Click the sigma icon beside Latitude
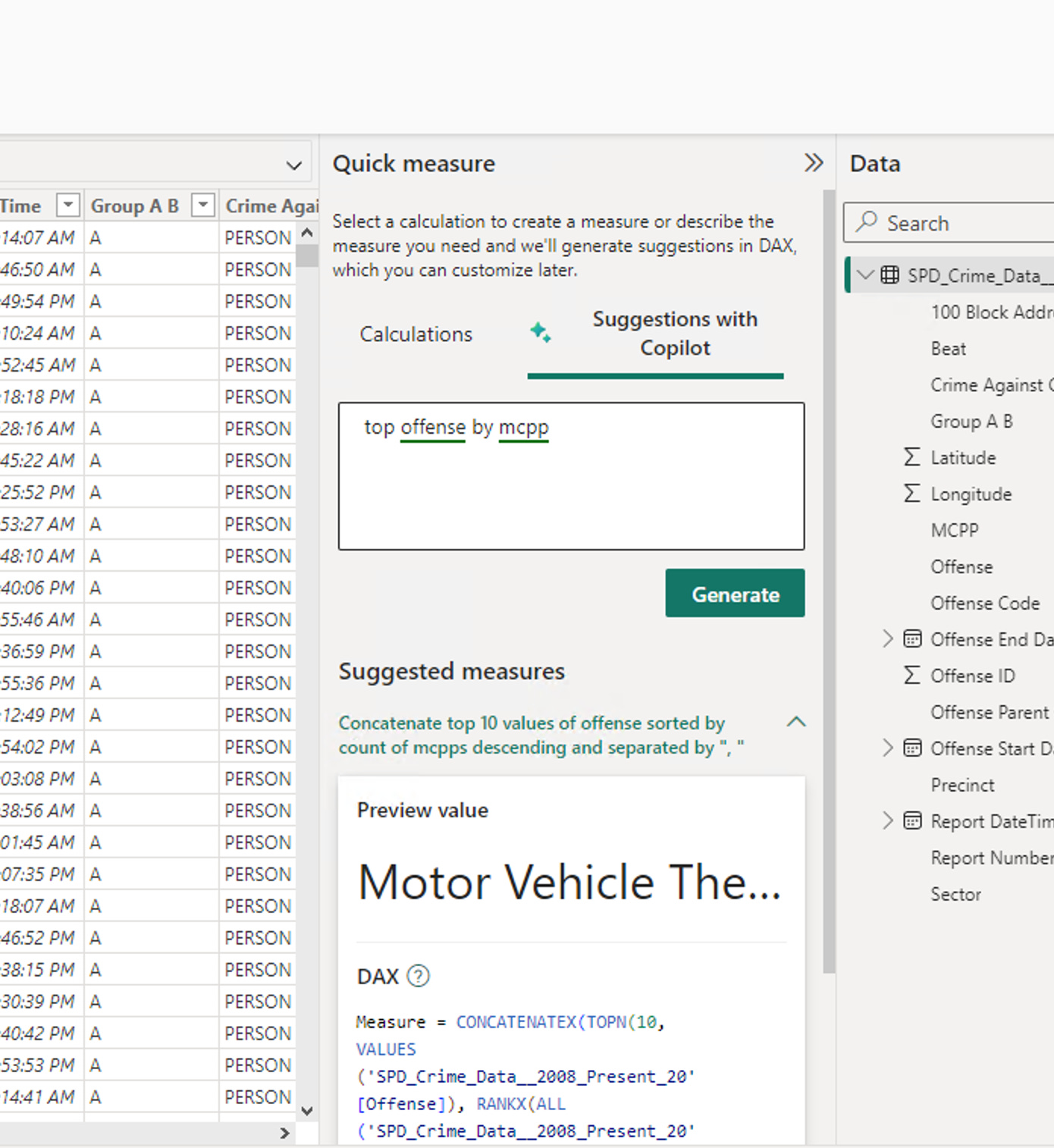The height and width of the screenshot is (1148, 1054). point(911,457)
